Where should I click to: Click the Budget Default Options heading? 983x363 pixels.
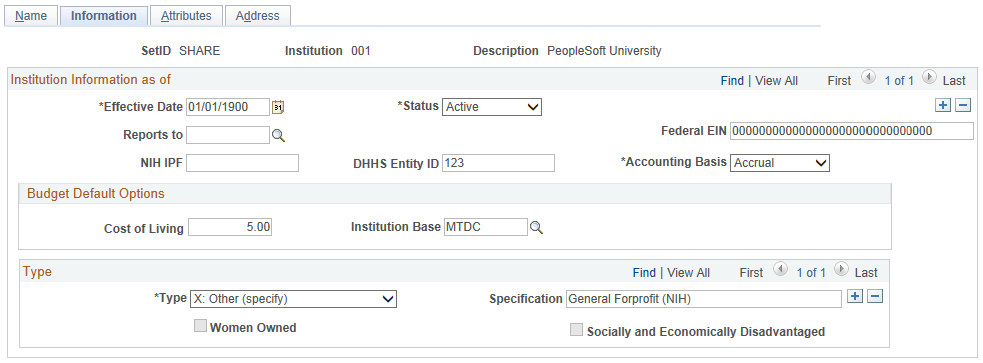pos(96,194)
